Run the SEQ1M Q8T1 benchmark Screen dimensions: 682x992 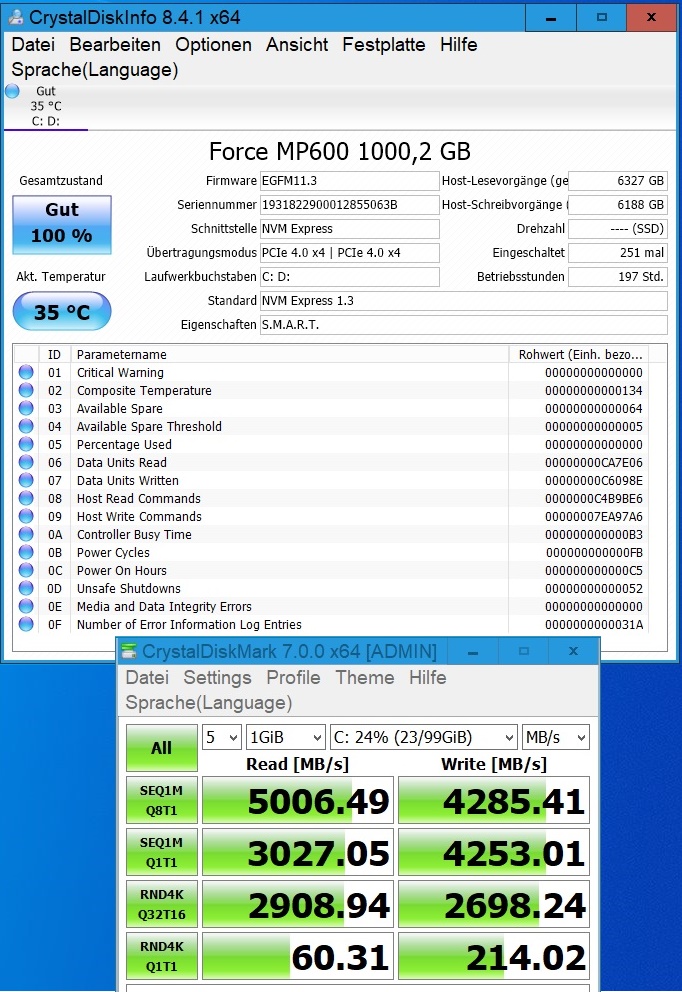click(161, 800)
